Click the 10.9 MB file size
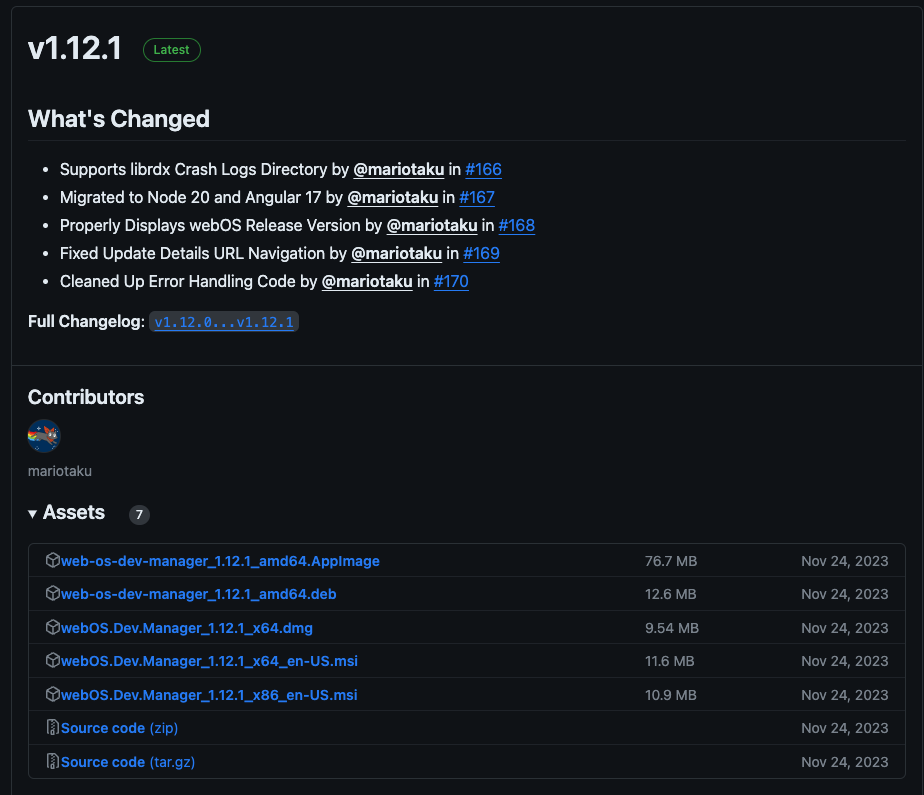924x795 pixels. [671, 695]
